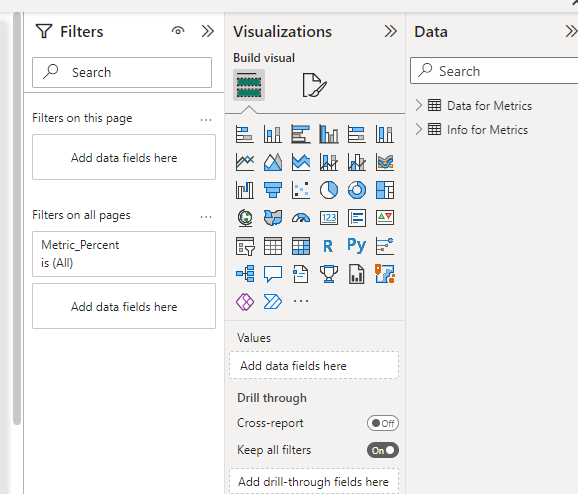
Task: Select the funnel chart visual
Action: pyautogui.click(x=273, y=190)
